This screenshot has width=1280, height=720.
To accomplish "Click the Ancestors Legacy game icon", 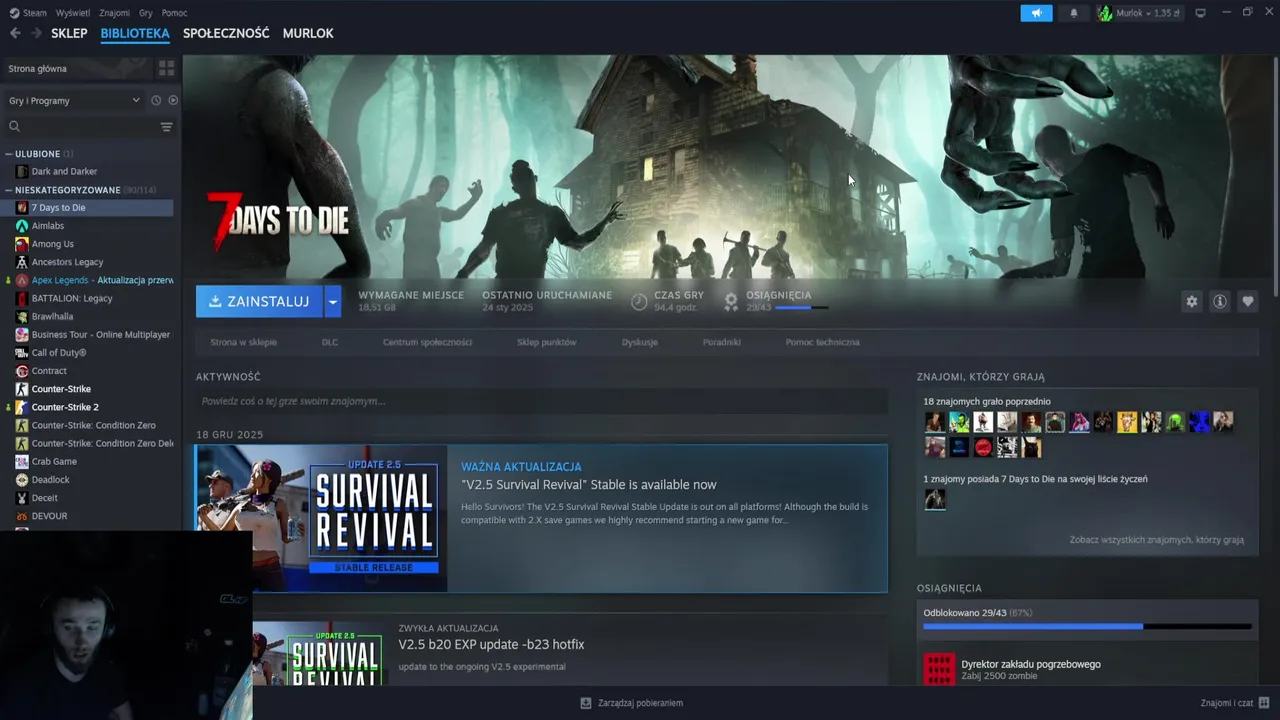I will tap(22, 262).
